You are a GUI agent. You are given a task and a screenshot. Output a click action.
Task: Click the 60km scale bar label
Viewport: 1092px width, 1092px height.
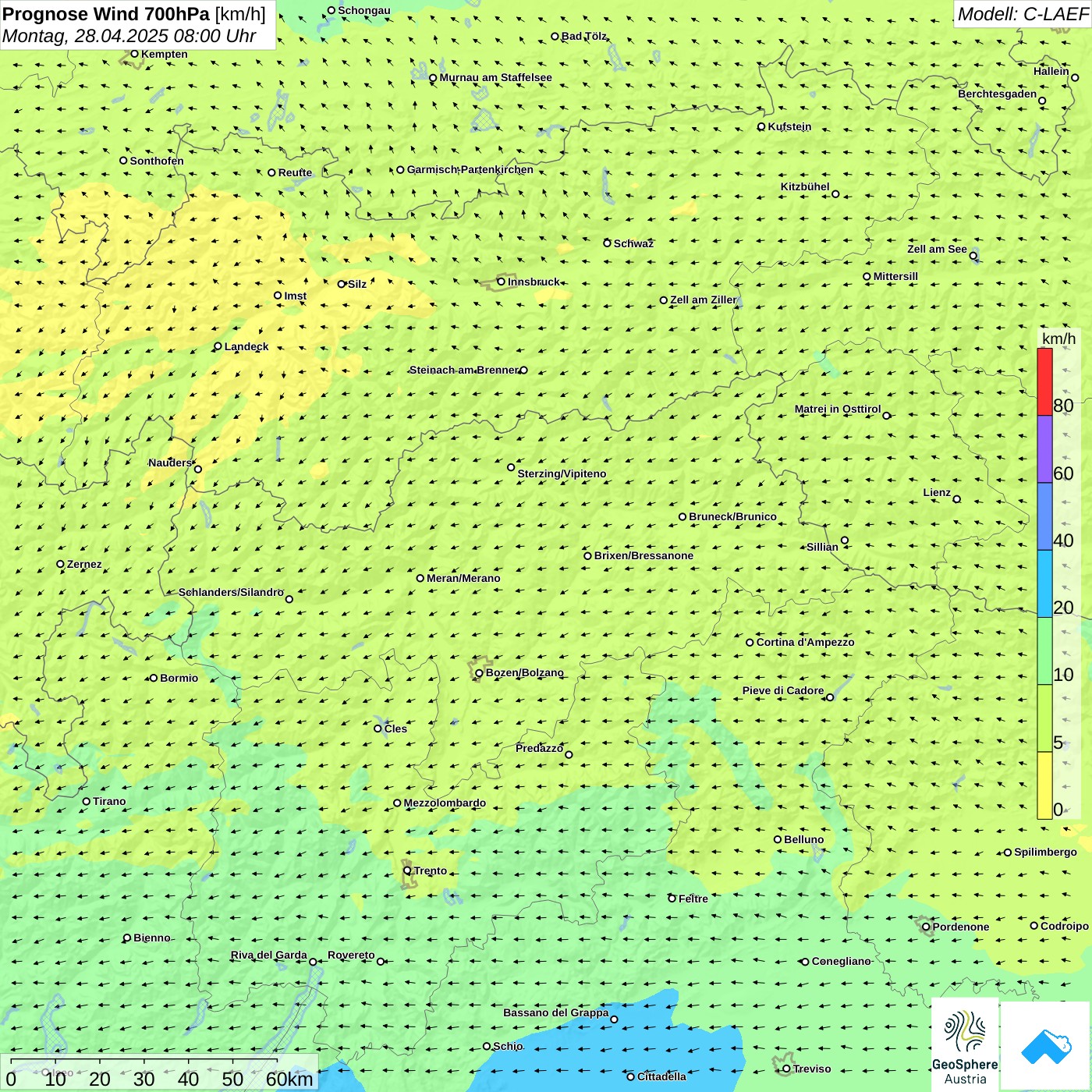(289, 1079)
